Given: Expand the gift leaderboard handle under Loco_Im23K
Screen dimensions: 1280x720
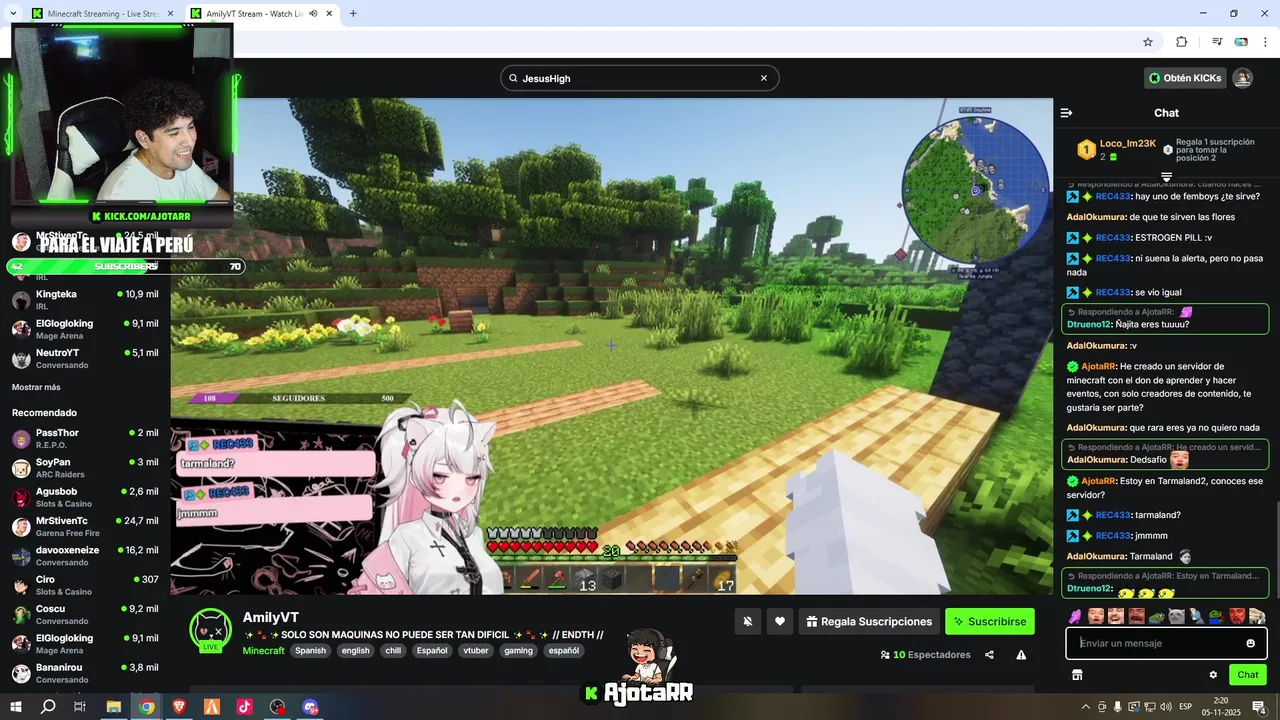Looking at the screenshot, I should click(1166, 177).
